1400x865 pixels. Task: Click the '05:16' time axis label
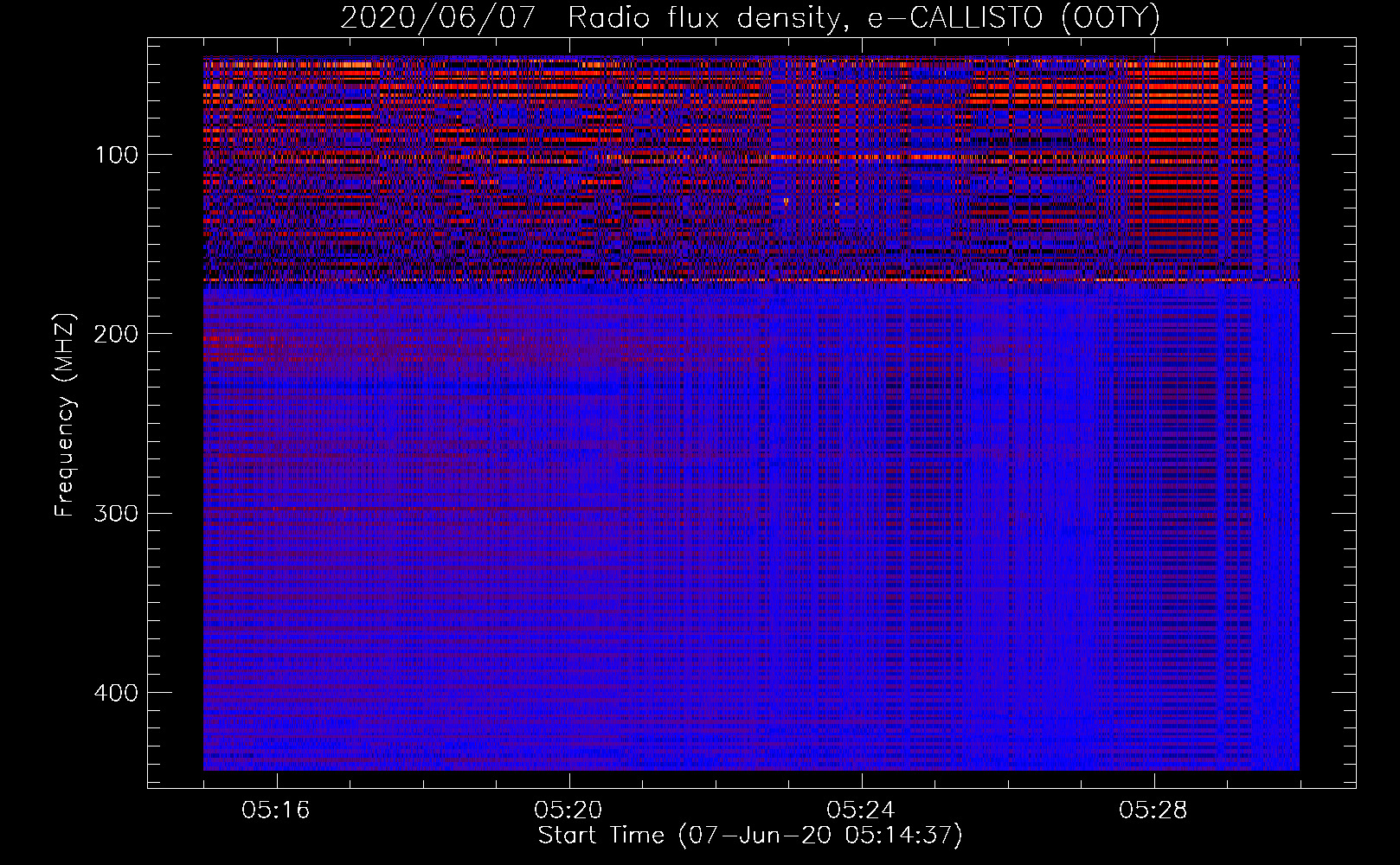click(x=276, y=811)
